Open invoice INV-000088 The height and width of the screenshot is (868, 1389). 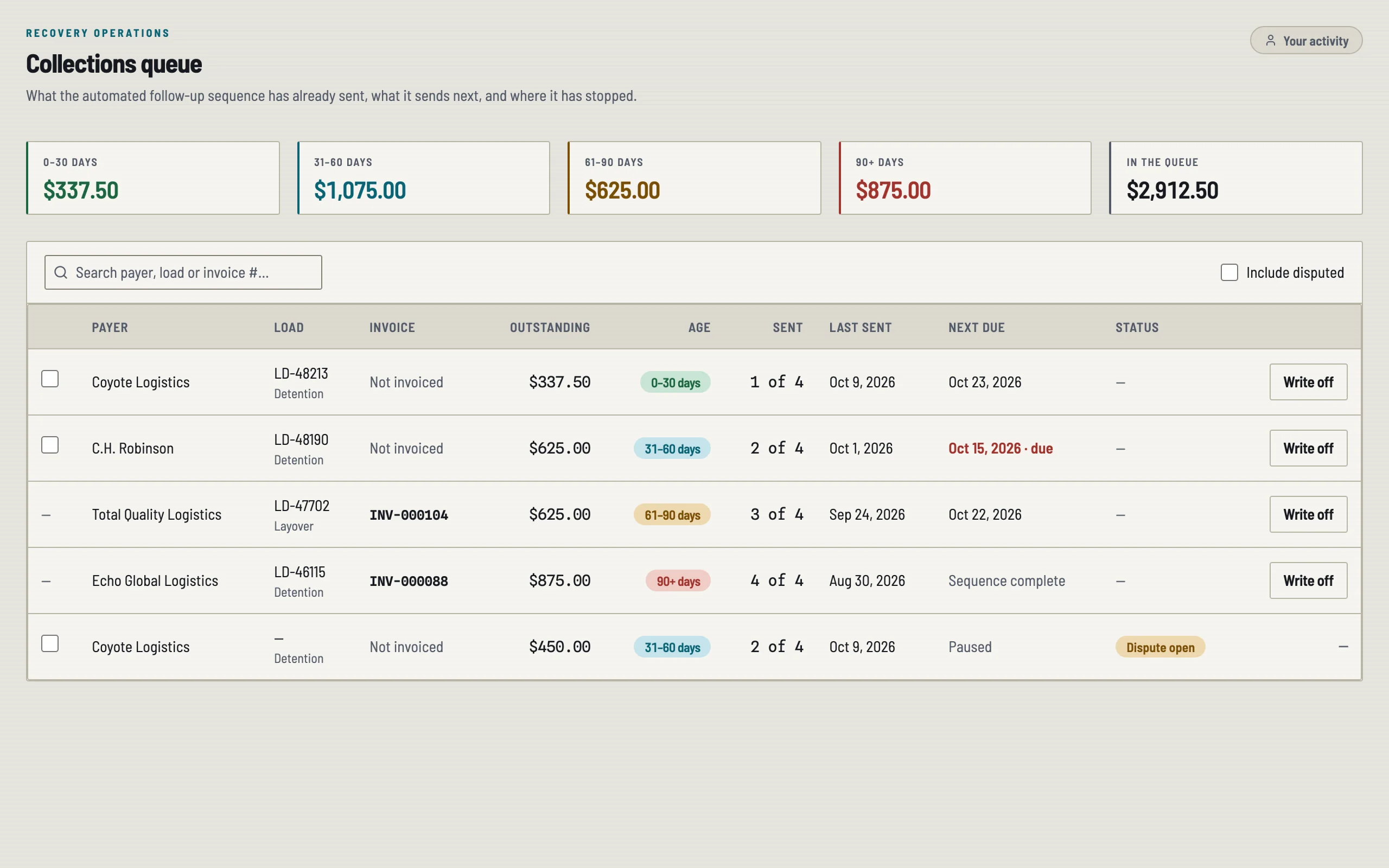tap(409, 581)
